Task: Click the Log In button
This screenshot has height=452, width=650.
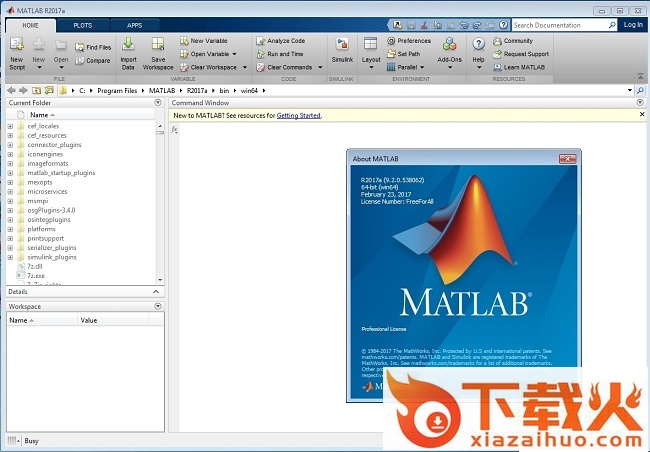Action: 633,25
